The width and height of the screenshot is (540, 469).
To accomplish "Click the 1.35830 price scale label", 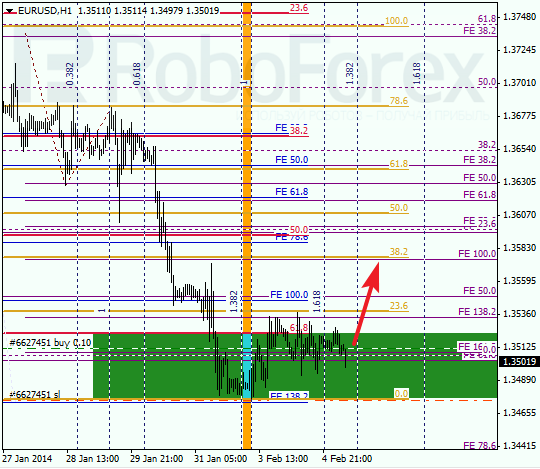I will [520, 248].
